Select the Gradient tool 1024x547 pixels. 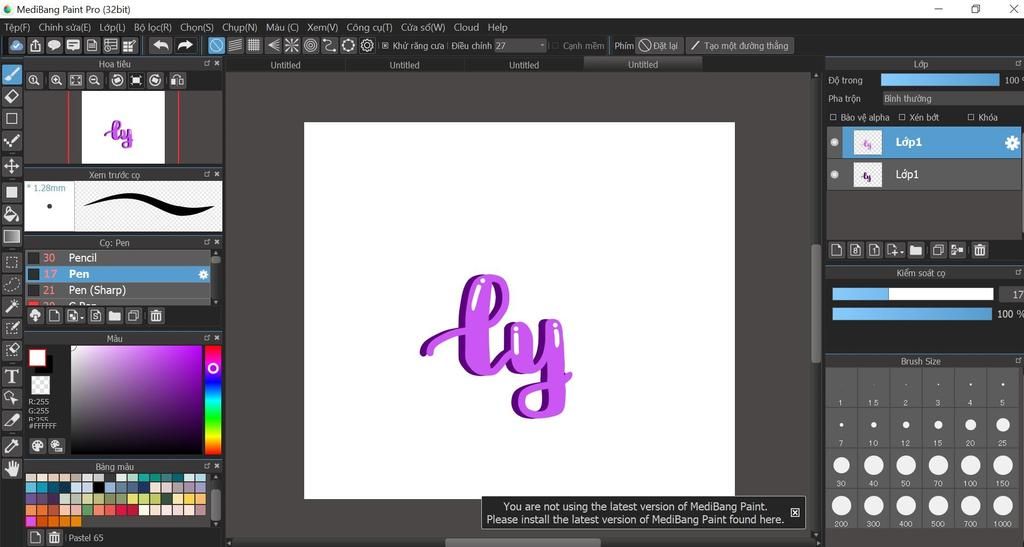tap(12, 236)
